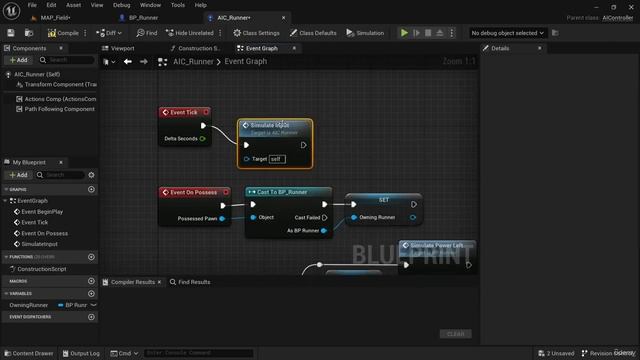Switch to Find Results tab

pos(190,282)
